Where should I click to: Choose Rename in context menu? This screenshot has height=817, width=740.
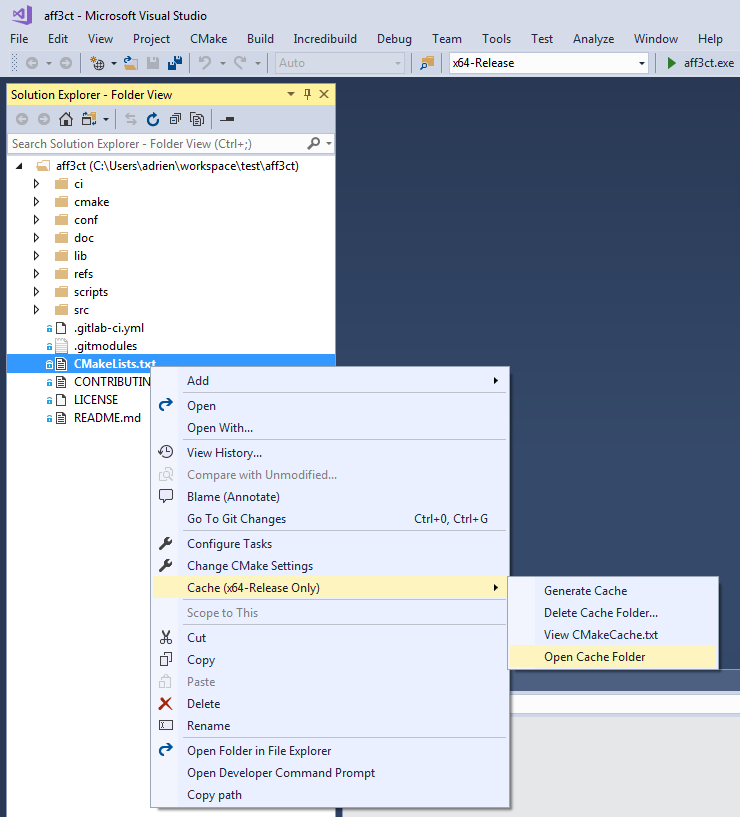click(x=330, y=726)
